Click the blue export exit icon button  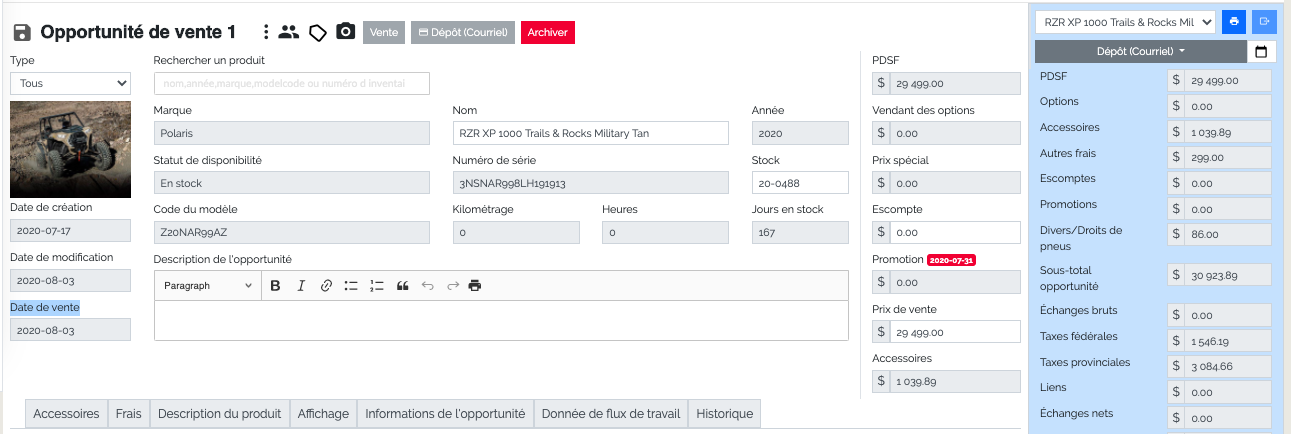pyautogui.click(x=1265, y=21)
